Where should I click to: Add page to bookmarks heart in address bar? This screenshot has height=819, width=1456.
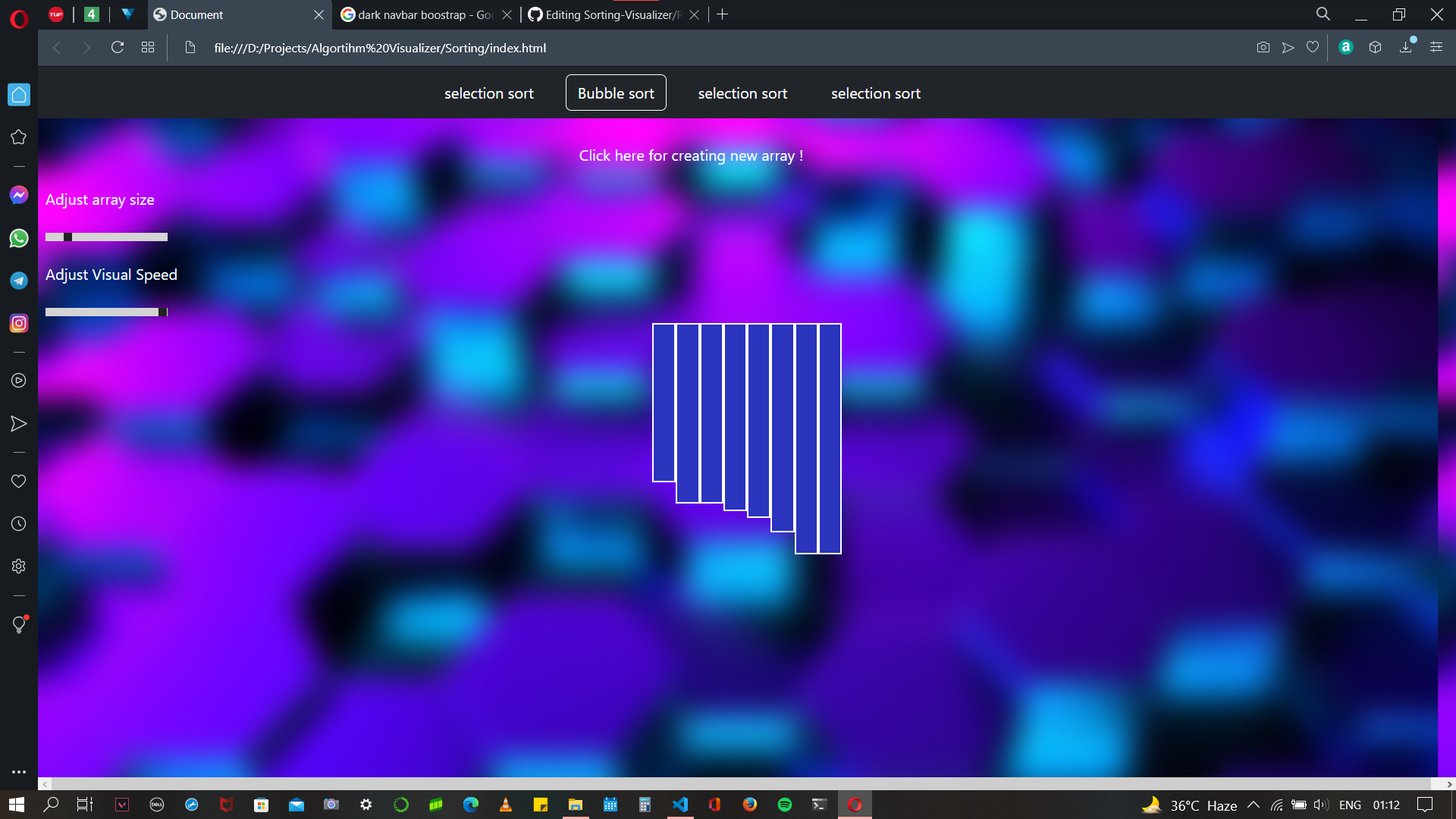(1313, 48)
